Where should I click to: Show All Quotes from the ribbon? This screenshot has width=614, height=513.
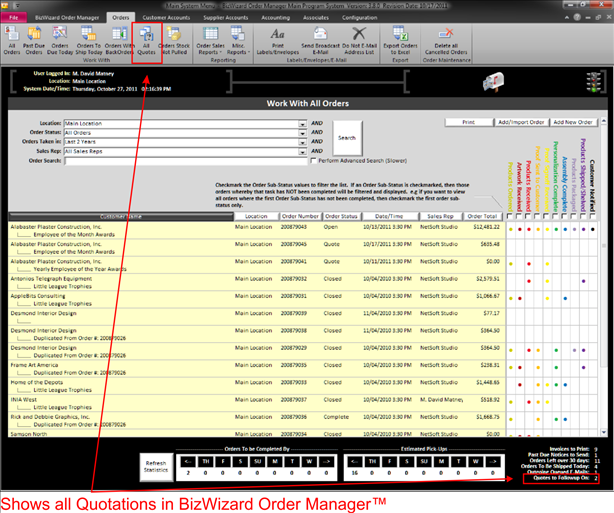click(x=146, y=40)
